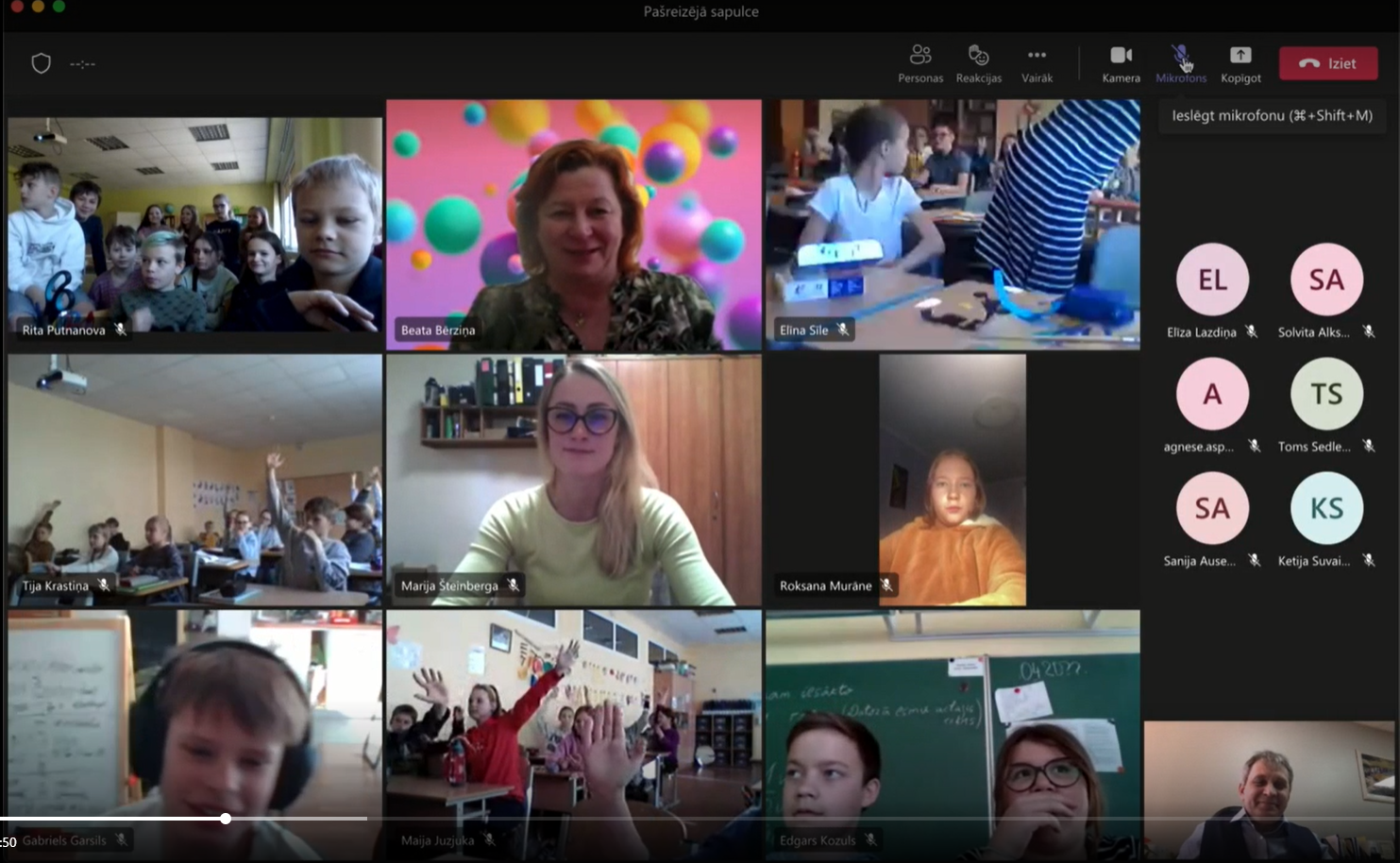The width and height of the screenshot is (1400, 863).
Task: Click the macOS green fullscreen window button
Action: point(59,6)
